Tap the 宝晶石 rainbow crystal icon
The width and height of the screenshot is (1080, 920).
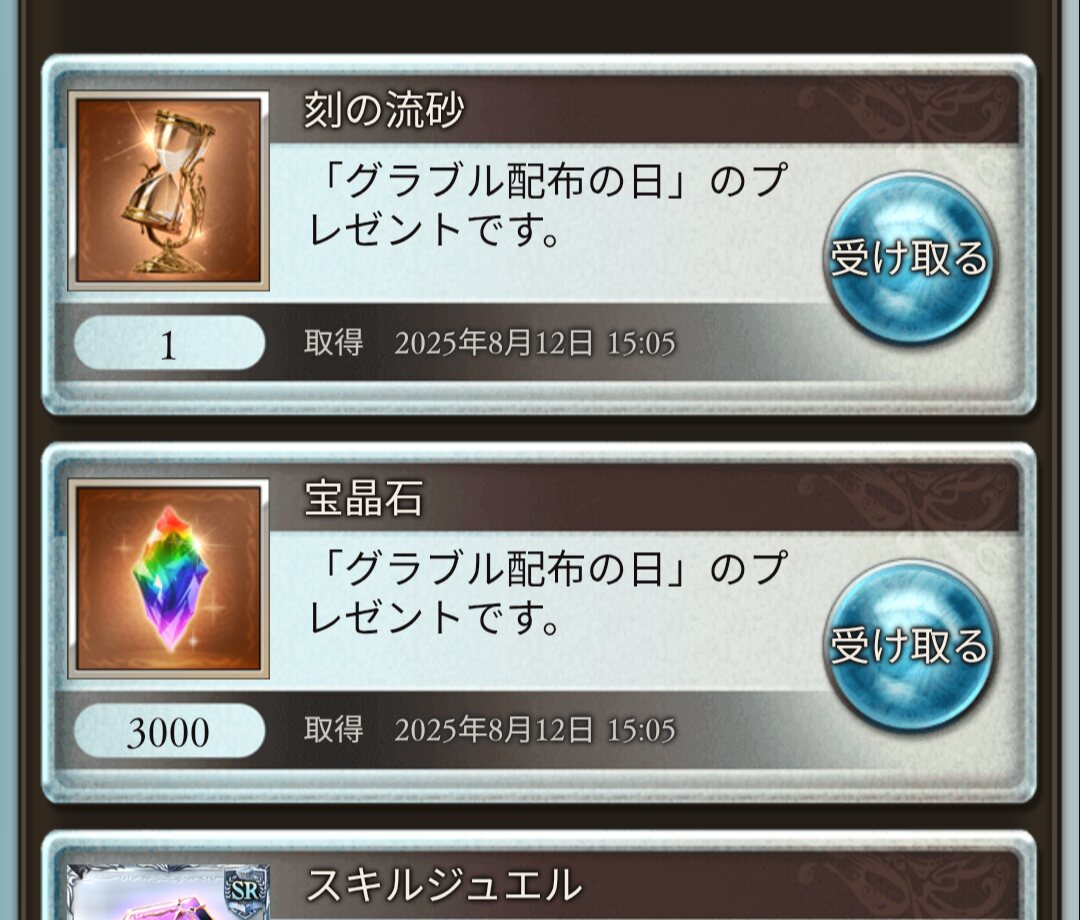tap(168, 578)
